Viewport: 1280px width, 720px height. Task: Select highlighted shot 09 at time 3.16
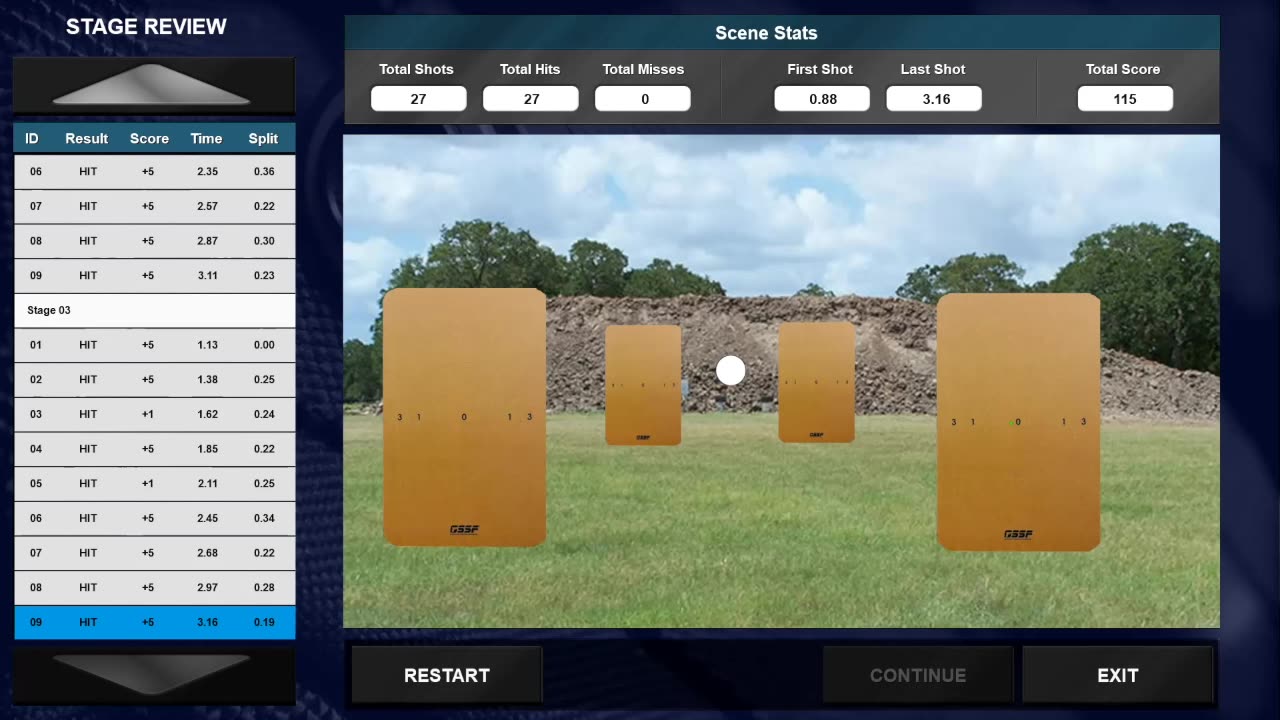155,622
